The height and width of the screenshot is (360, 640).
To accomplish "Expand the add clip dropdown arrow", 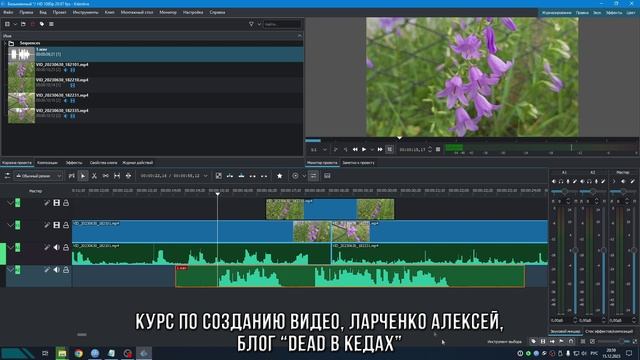I will coord(15,24).
